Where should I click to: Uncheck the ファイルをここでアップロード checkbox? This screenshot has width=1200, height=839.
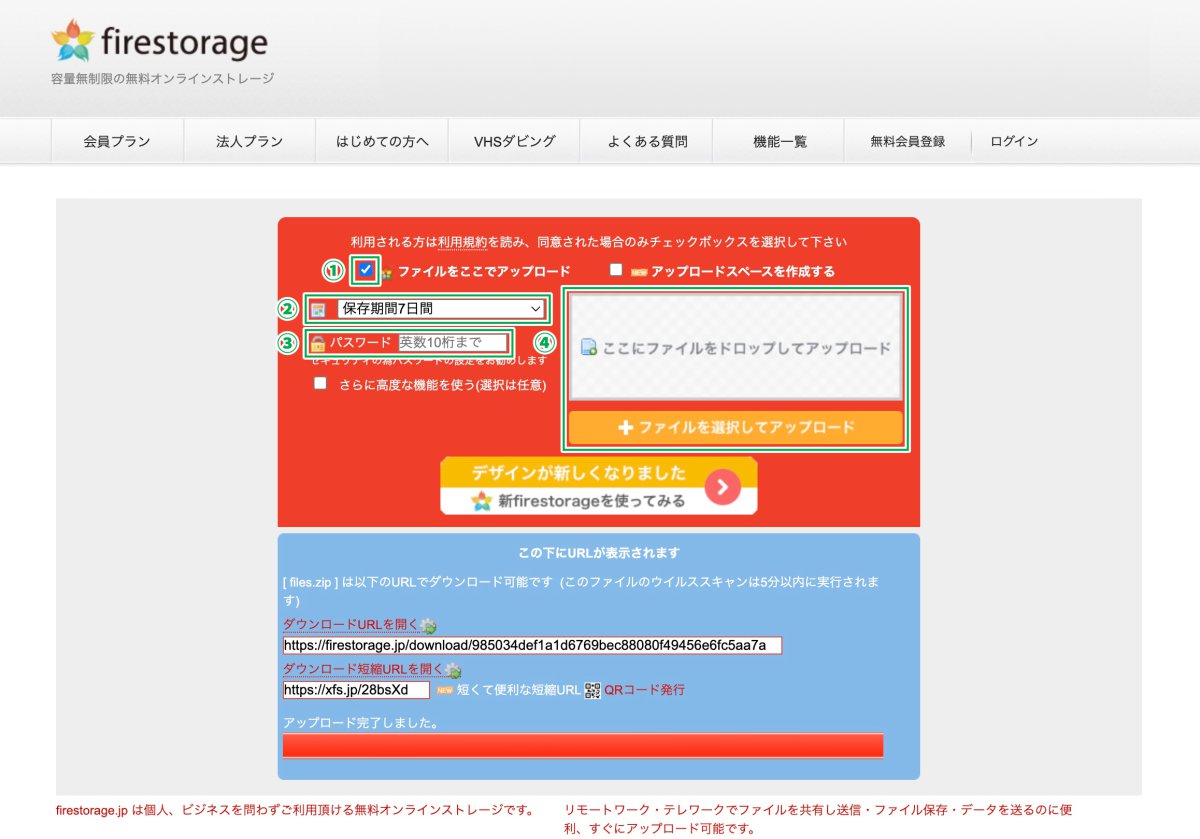(x=366, y=269)
